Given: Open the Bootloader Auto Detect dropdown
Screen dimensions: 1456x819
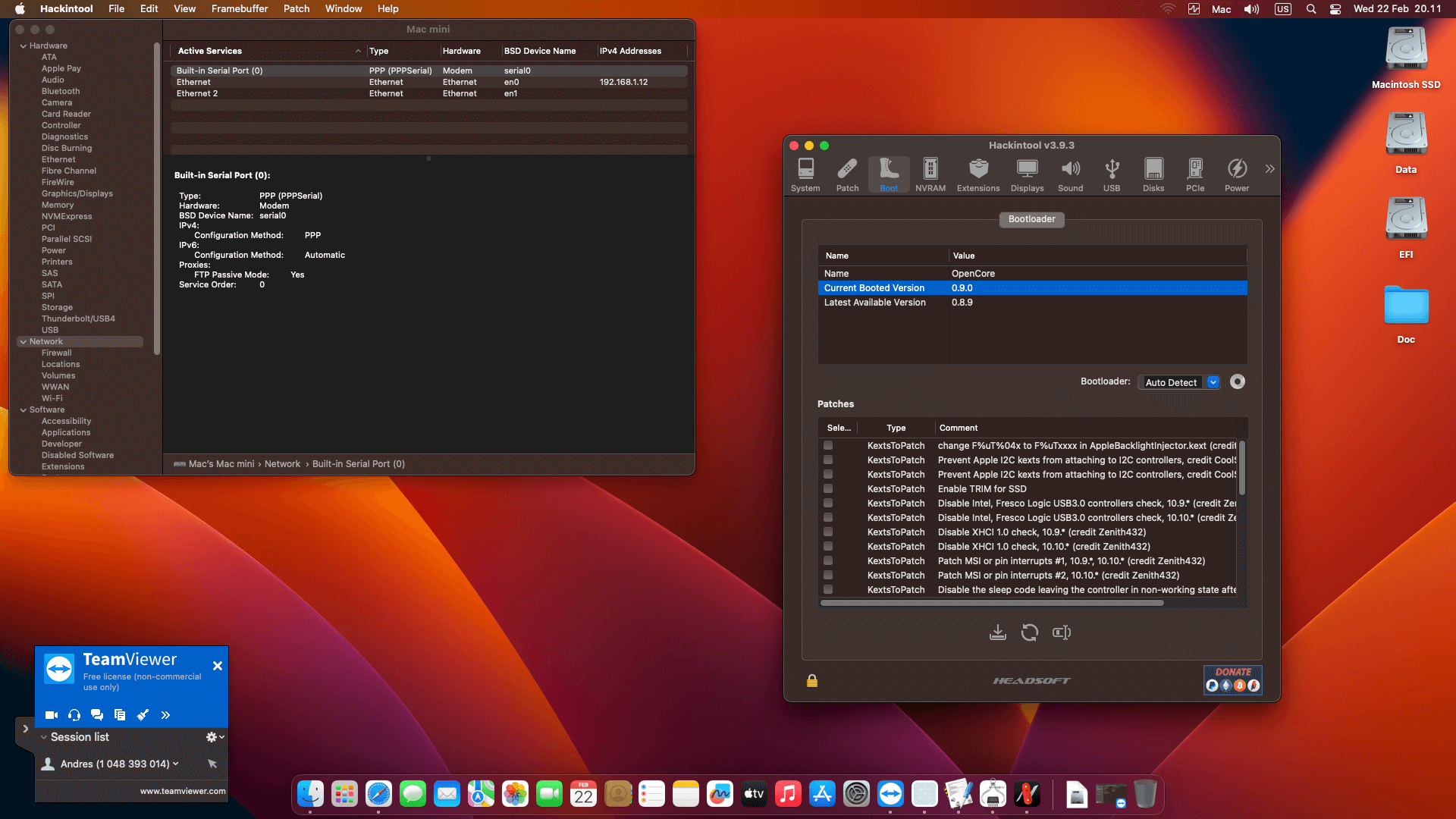Looking at the screenshot, I should (1179, 382).
